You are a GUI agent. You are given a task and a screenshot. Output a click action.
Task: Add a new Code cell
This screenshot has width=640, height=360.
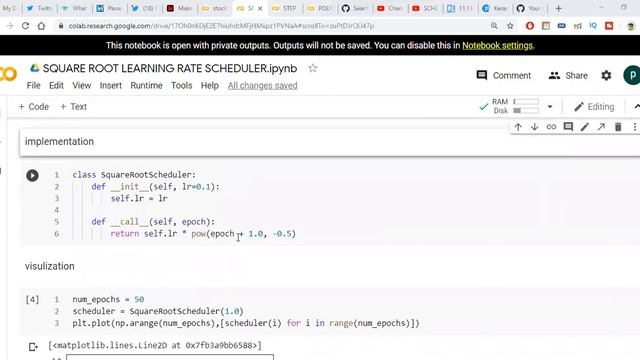point(33,107)
